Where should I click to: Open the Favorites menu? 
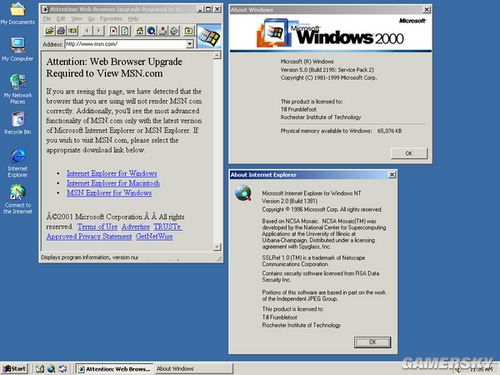(111, 19)
